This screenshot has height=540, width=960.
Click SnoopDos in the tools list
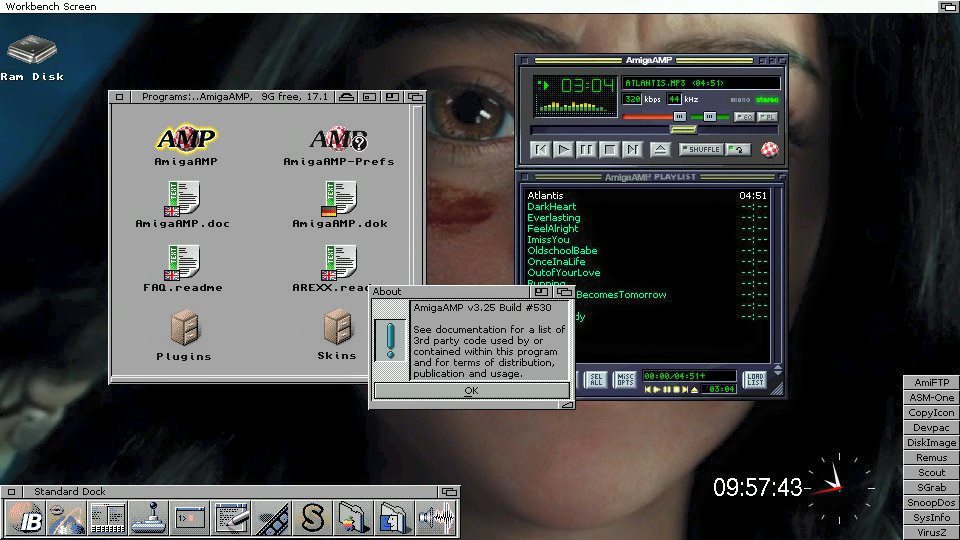pyautogui.click(x=931, y=502)
